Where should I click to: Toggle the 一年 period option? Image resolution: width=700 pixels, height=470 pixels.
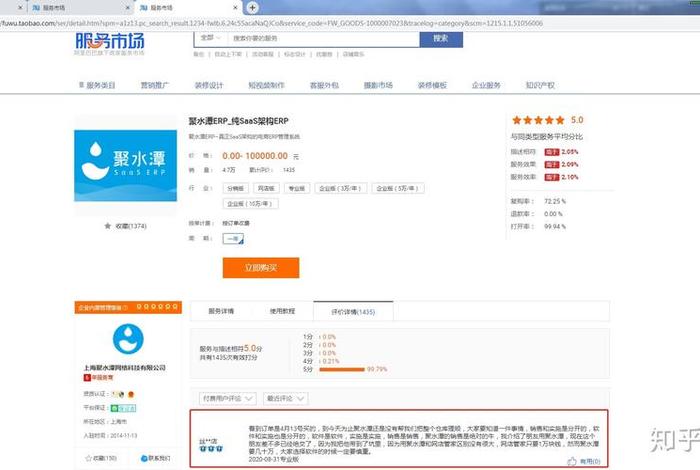(x=233, y=239)
